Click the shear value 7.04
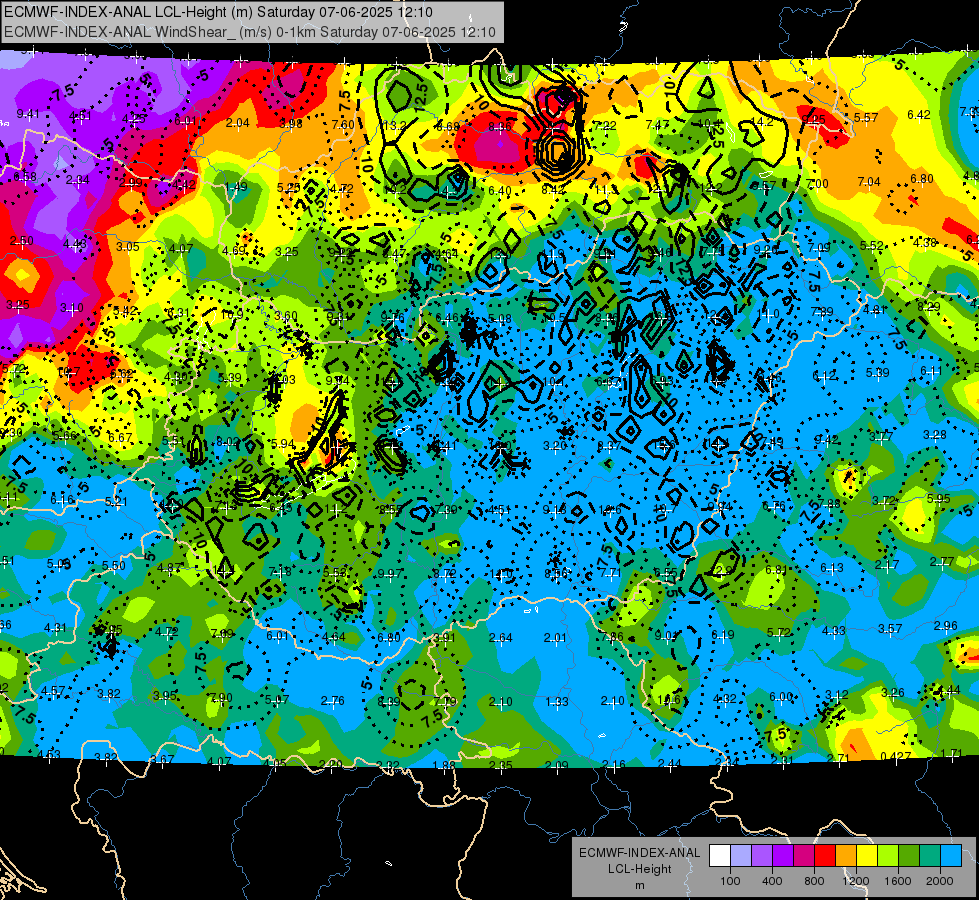This screenshot has height=900, width=979. click(x=868, y=181)
